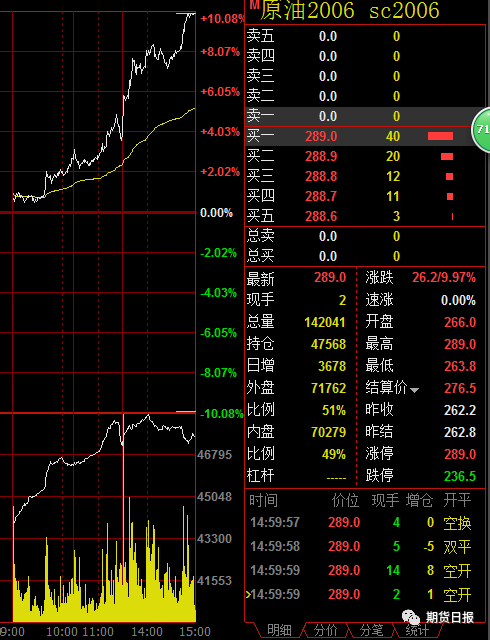Click the 总买 total row
490x640 pixels.
pyautogui.click(x=365, y=256)
